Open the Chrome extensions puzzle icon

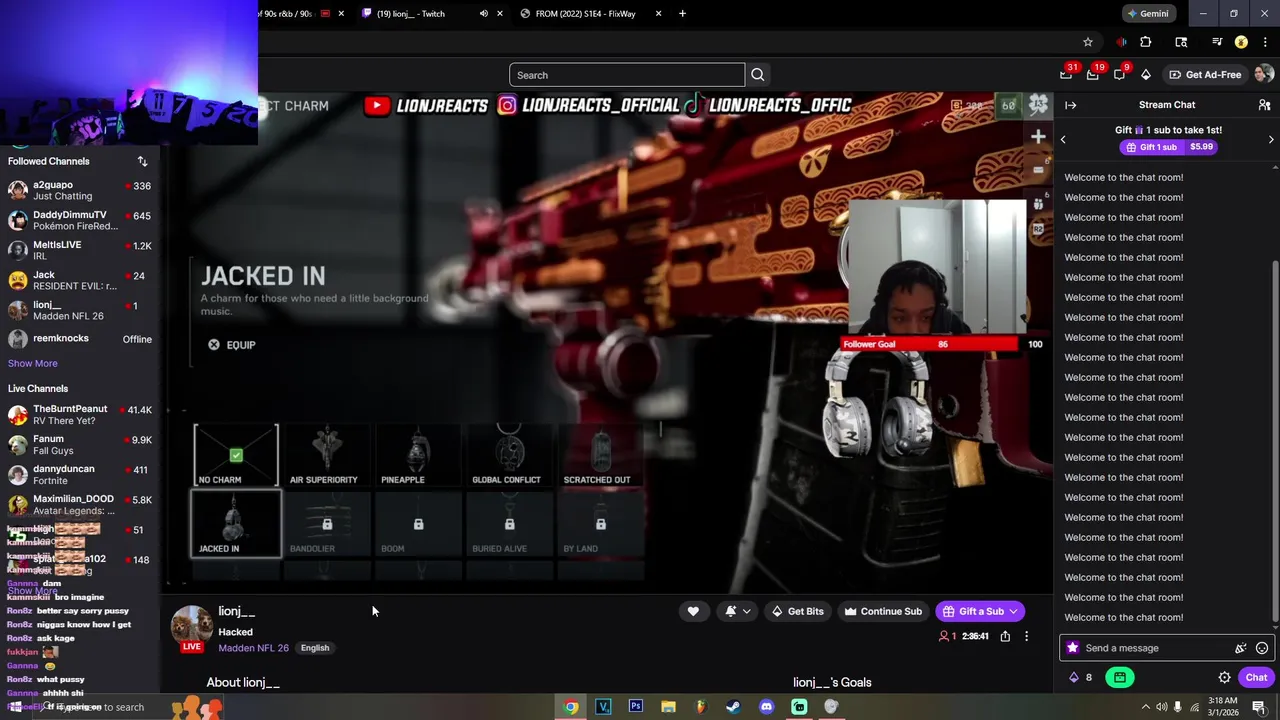[x=1146, y=42]
